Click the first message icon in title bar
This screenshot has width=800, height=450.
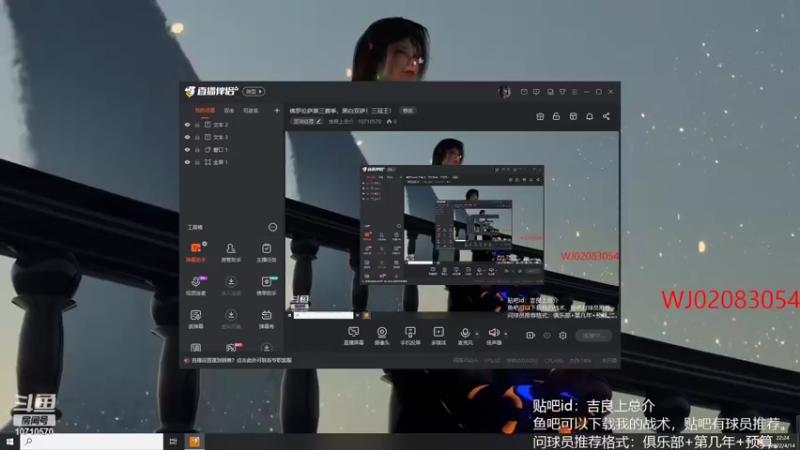tap(524, 92)
